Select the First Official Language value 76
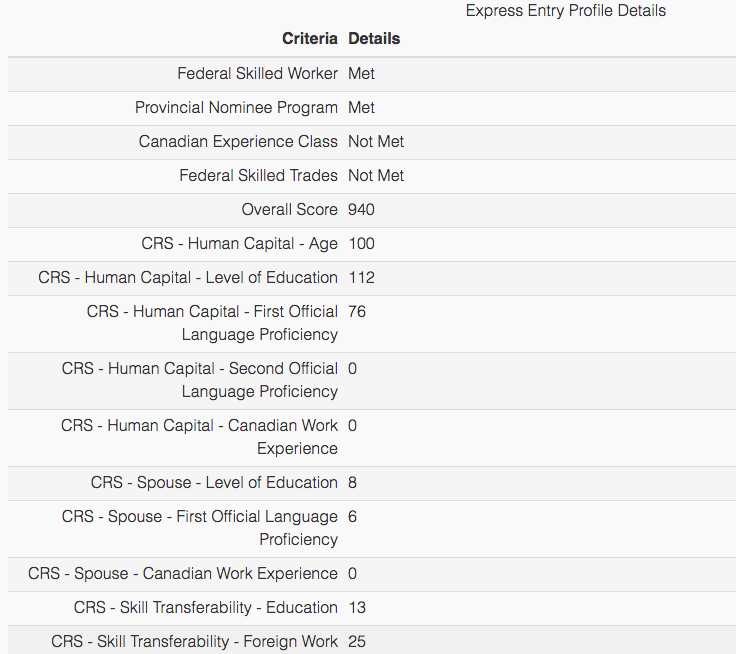Screen dimensions: 736x654 pos(357,312)
